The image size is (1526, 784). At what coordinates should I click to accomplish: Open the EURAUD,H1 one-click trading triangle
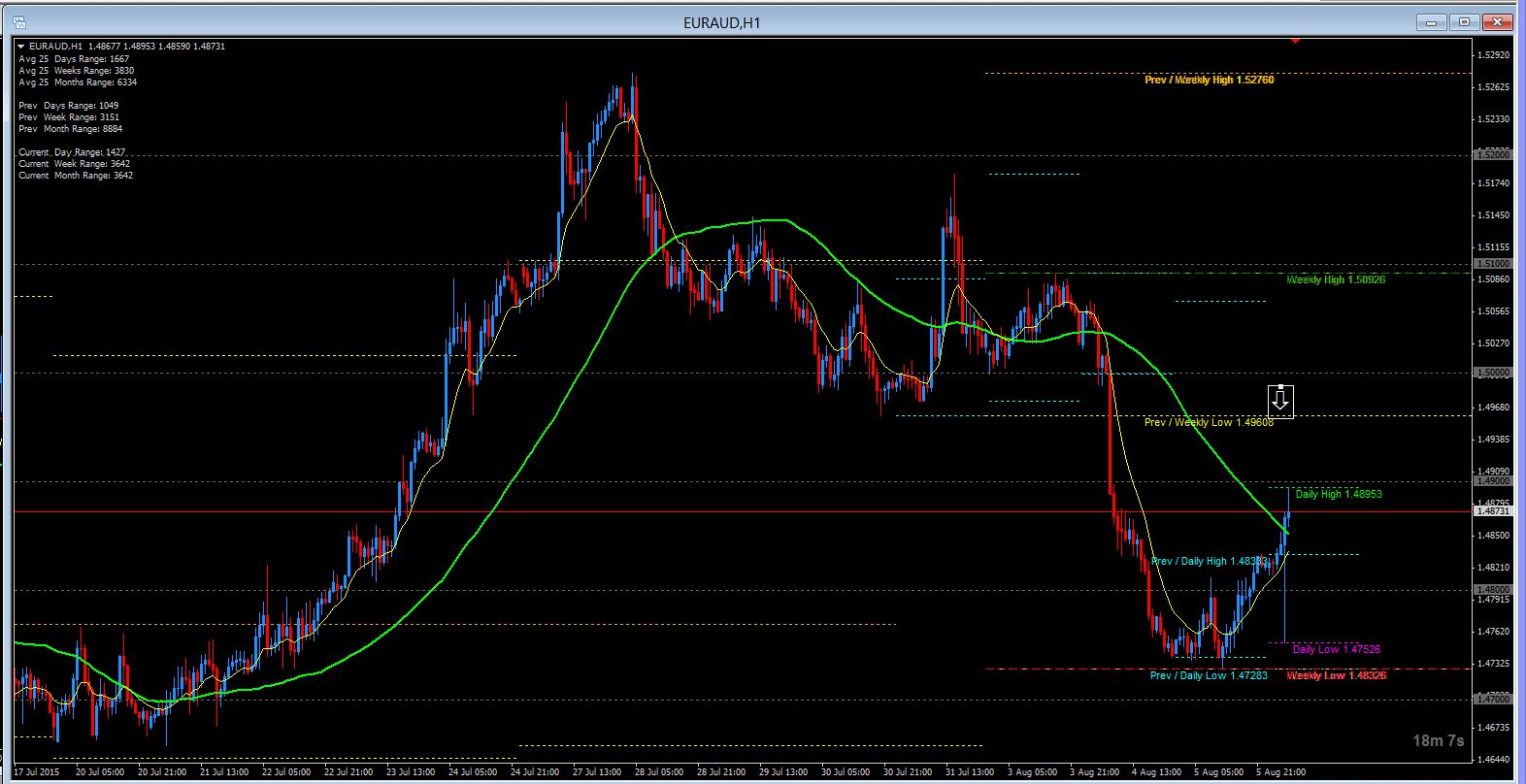(21, 47)
